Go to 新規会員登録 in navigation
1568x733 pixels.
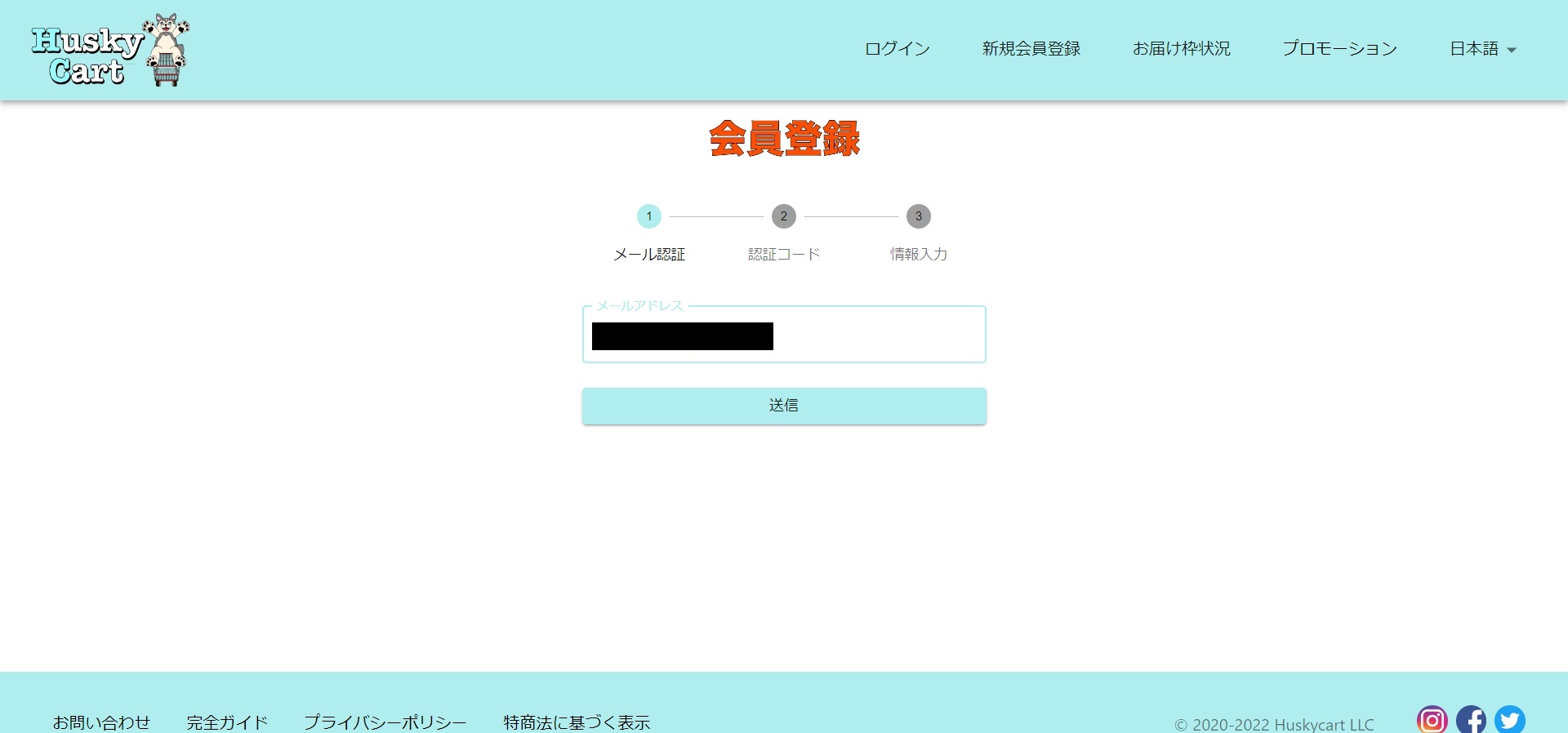click(x=1031, y=49)
